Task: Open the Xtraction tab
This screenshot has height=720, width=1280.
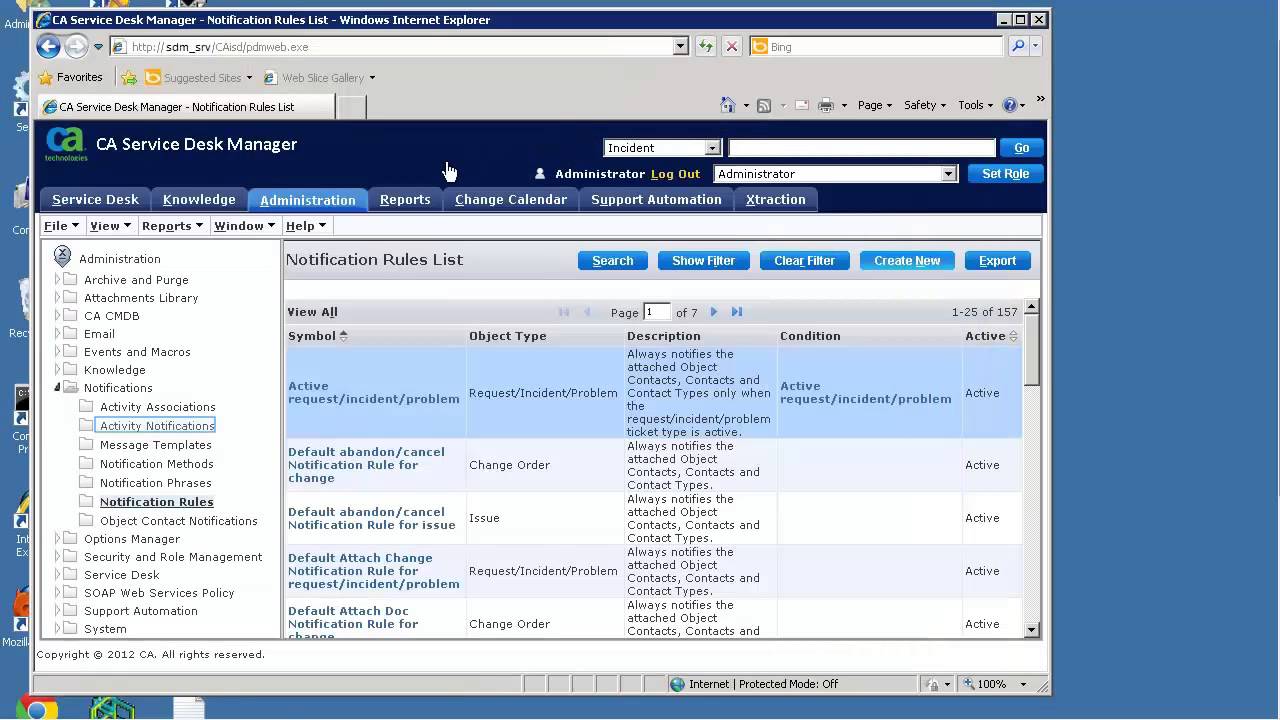Action: pos(775,199)
